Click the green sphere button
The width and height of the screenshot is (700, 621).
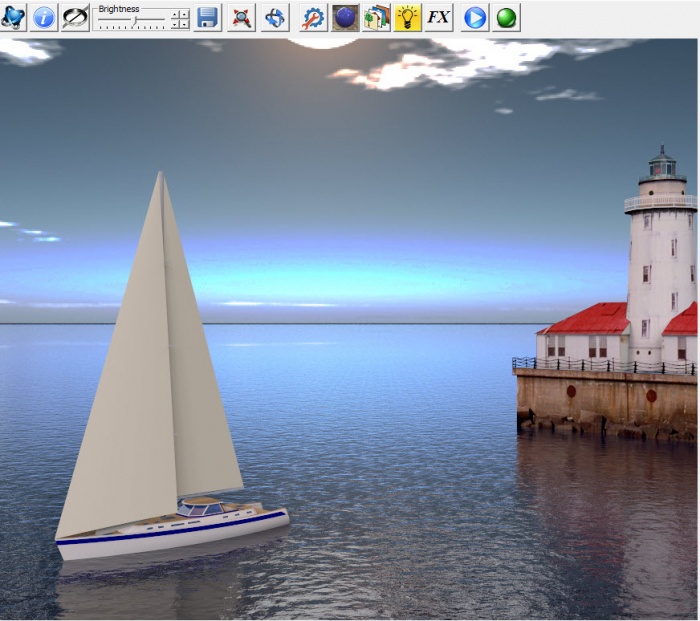[x=506, y=17]
